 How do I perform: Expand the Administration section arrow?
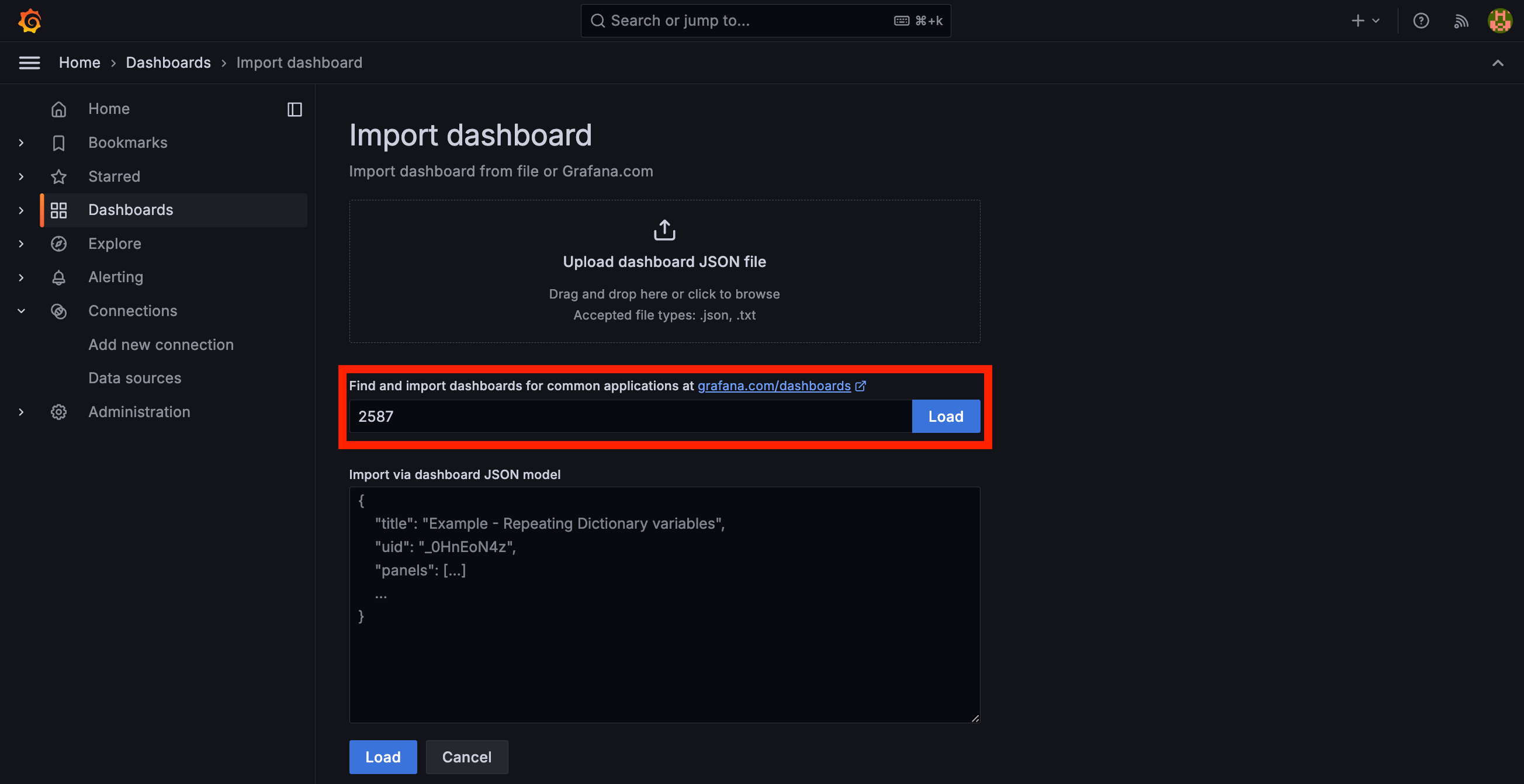(21, 412)
